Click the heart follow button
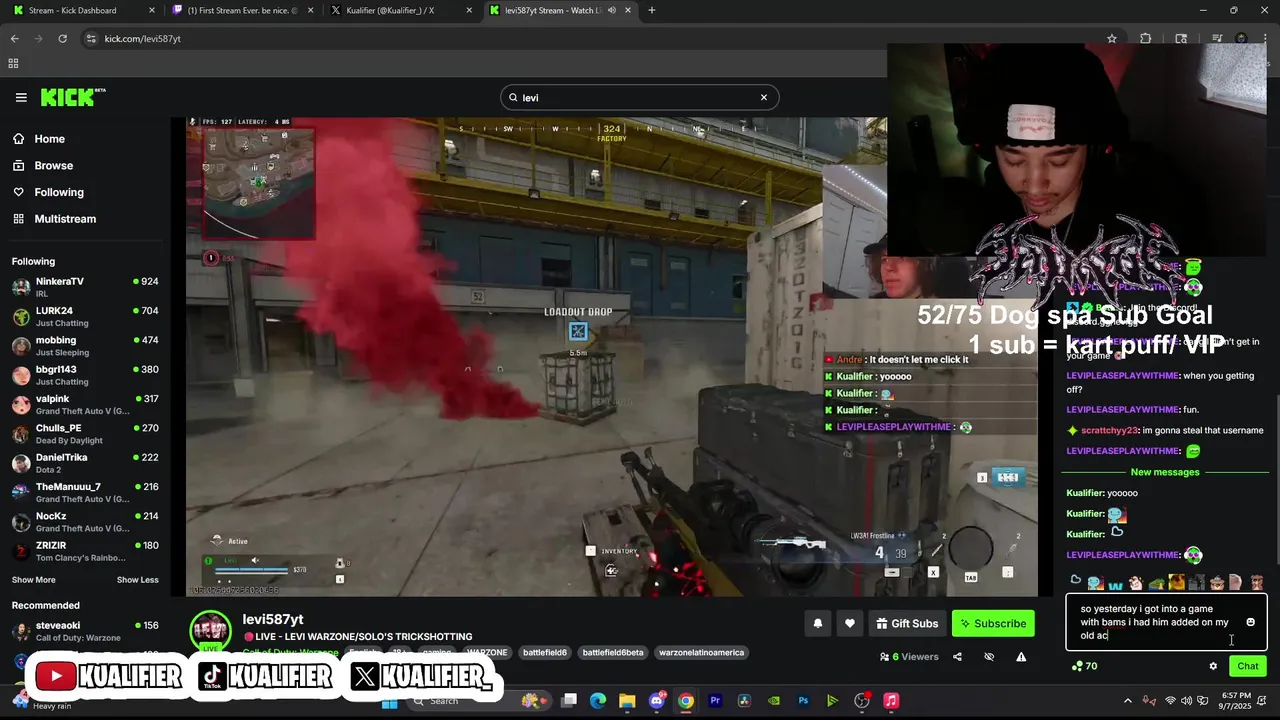1280x720 pixels. [850, 623]
